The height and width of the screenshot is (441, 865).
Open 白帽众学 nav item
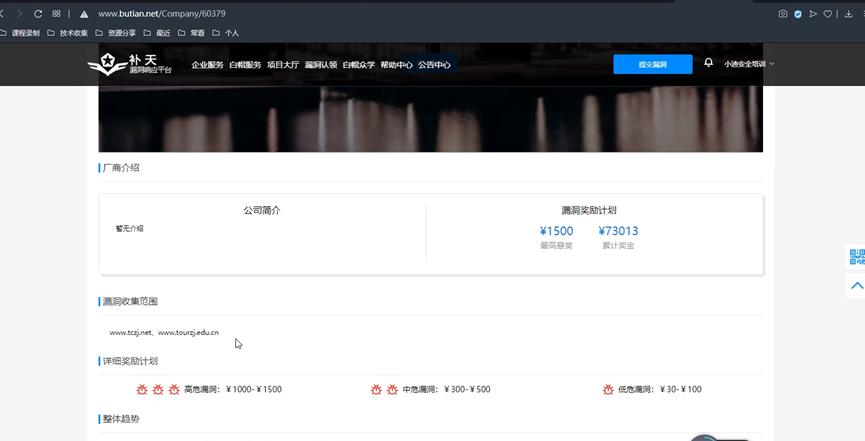click(x=359, y=65)
